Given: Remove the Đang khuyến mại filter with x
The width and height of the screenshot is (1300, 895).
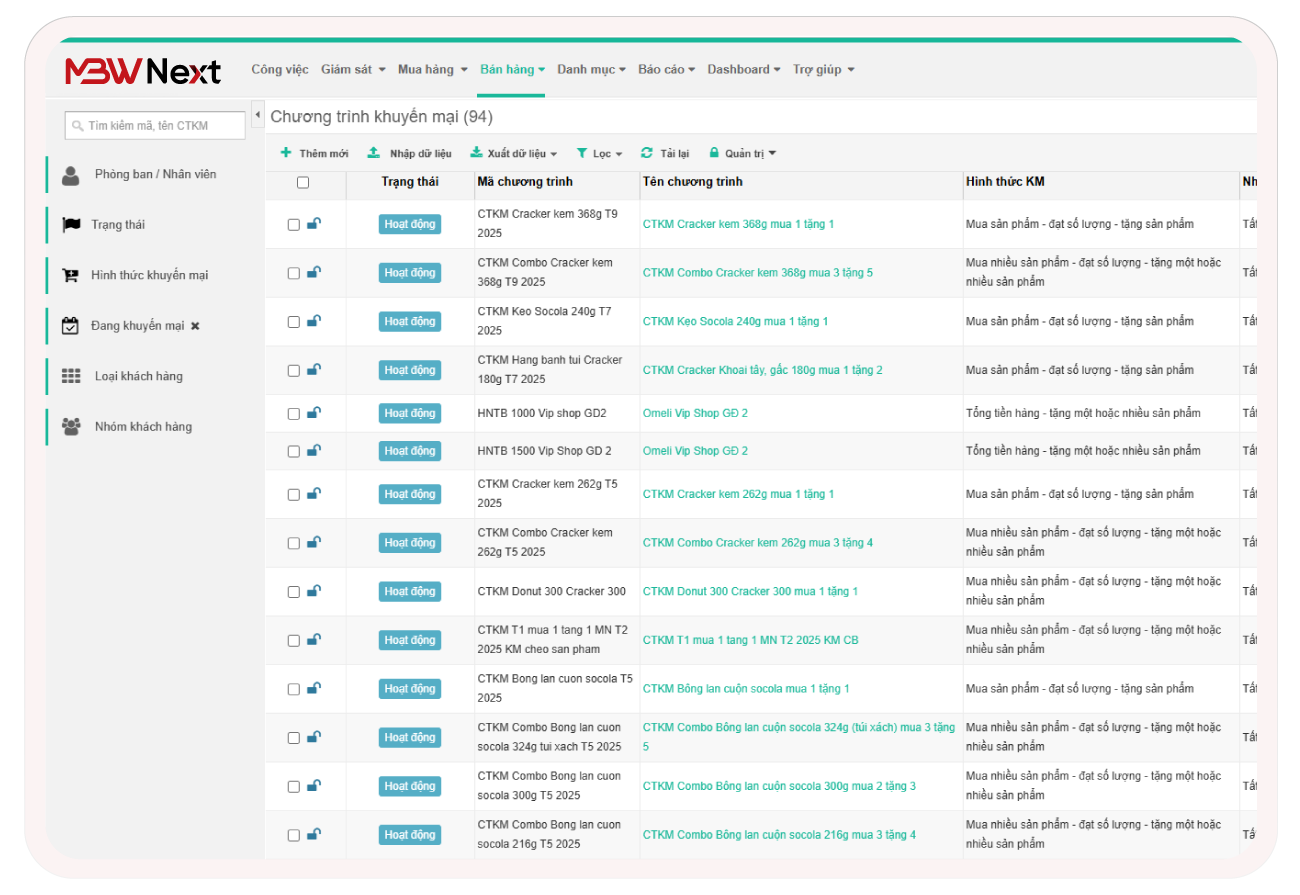Looking at the screenshot, I should pyautogui.click(x=195, y=326).
